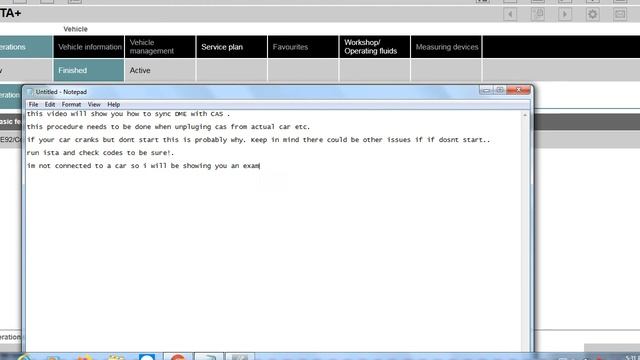640x360 pixels.
Task: Click the line 'im not connected to a car'
Action: [143, 166]
